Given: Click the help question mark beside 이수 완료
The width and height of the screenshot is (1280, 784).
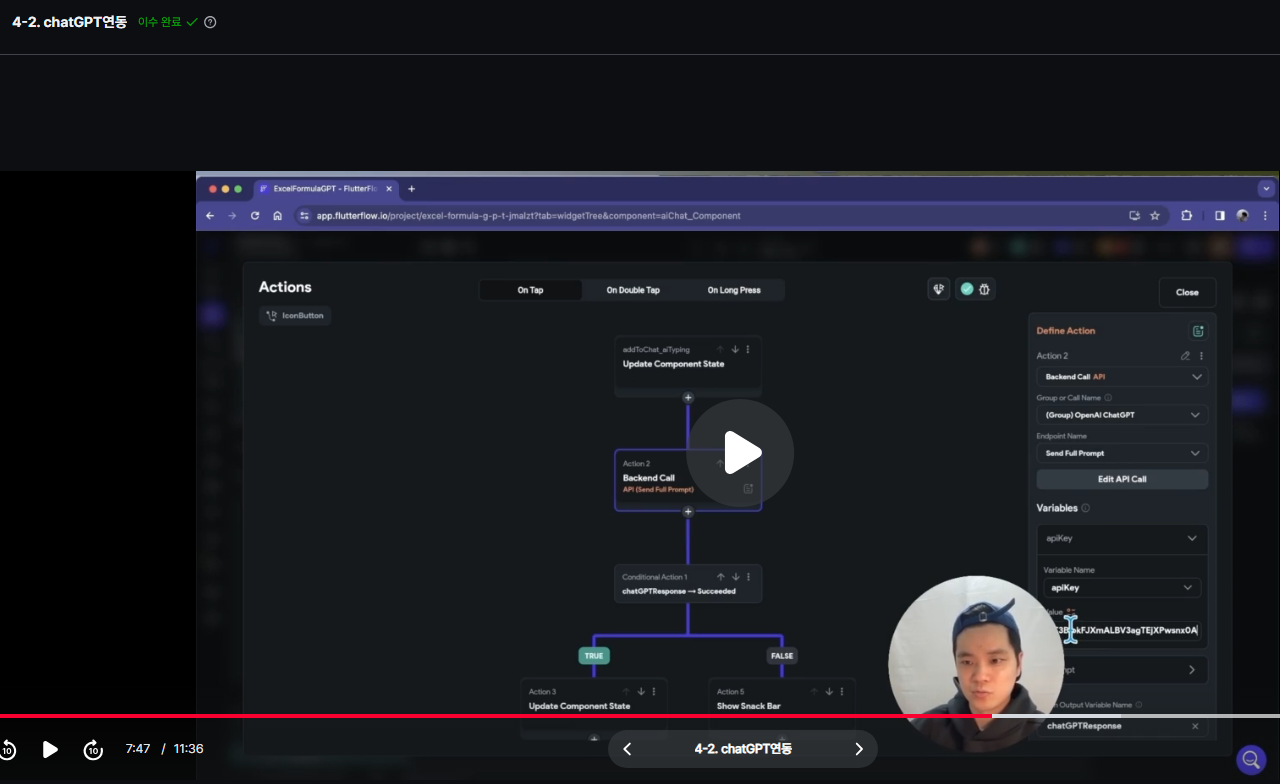Looking at the screenshot, I should coord(210,22).
